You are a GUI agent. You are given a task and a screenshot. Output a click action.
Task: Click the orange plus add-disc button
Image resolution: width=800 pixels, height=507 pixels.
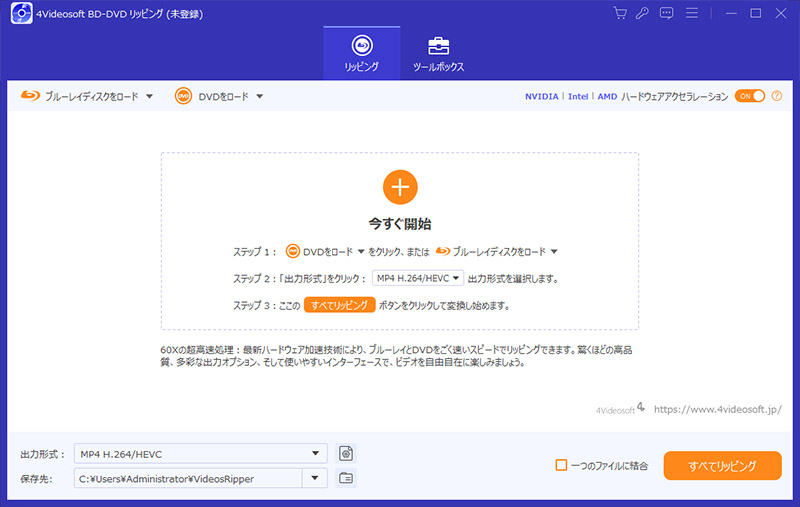click(400, 187)
